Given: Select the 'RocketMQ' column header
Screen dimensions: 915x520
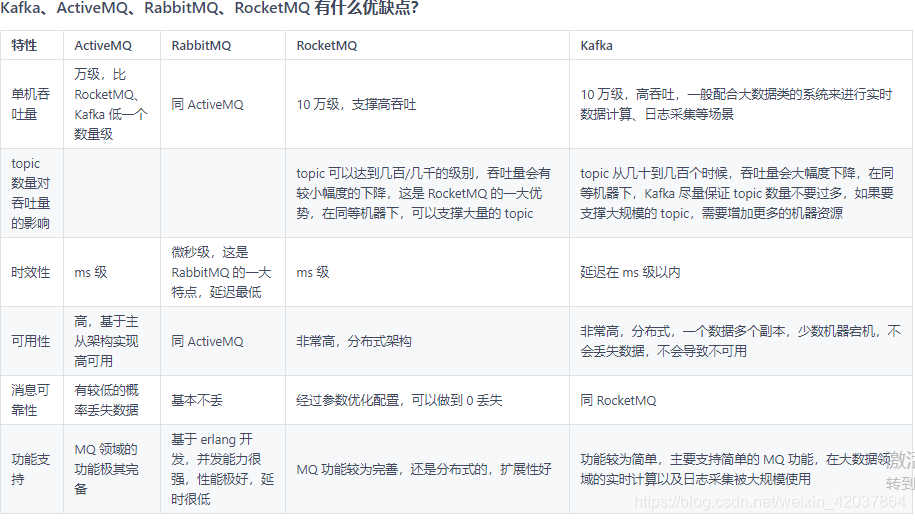Looking at the screenshot, I should coord(427,46).
